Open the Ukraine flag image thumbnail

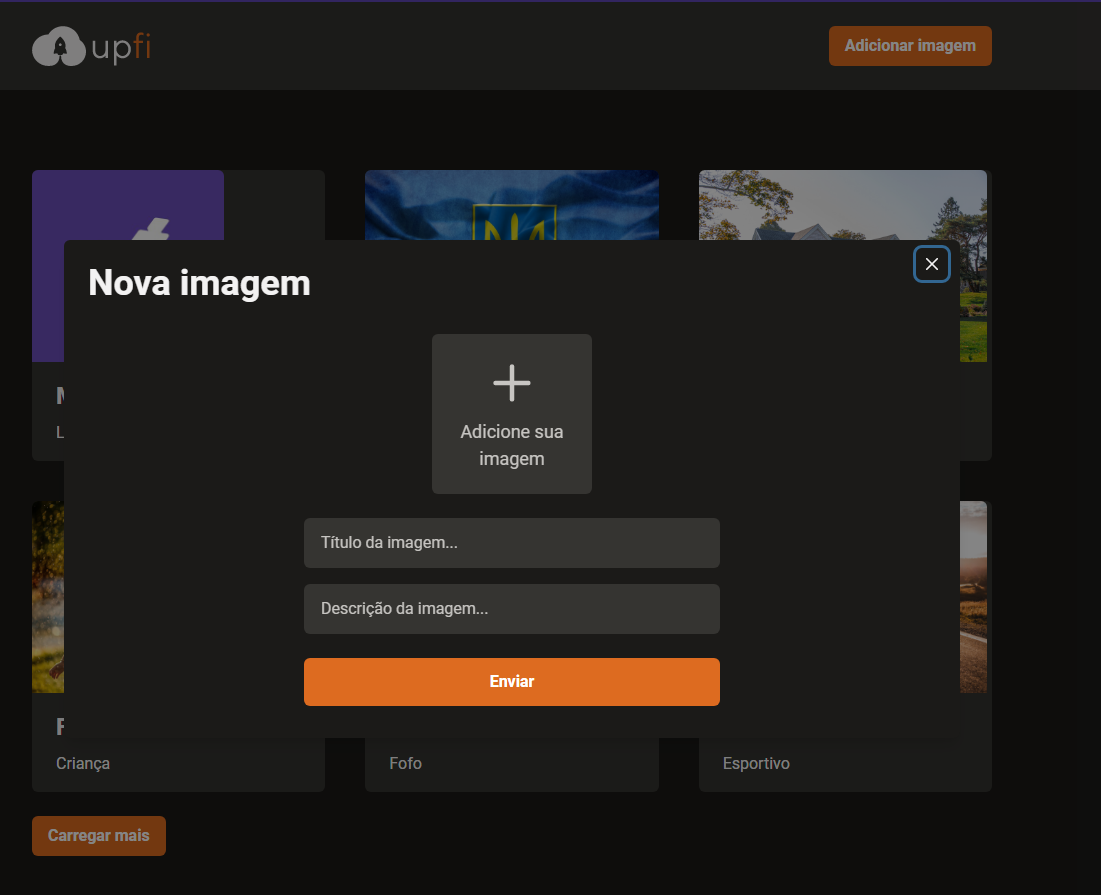[512, 205]
